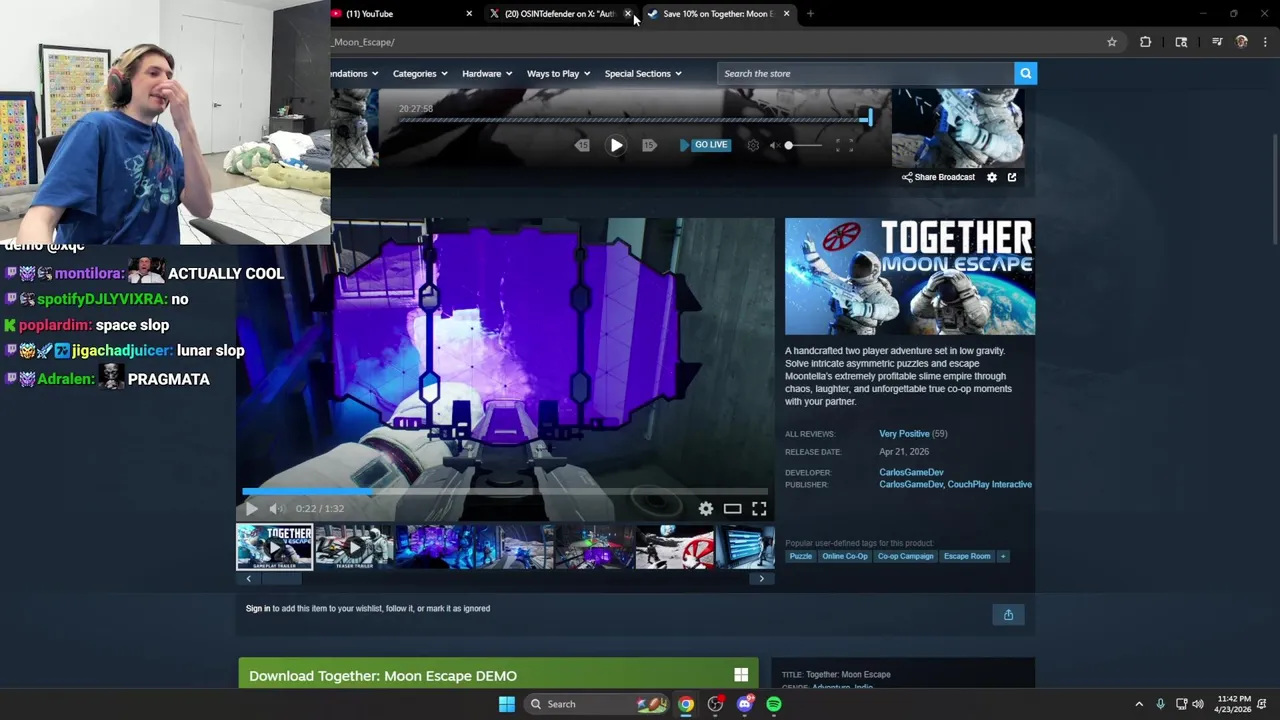Seek along the broadcast timeline bar

point(635,120)
